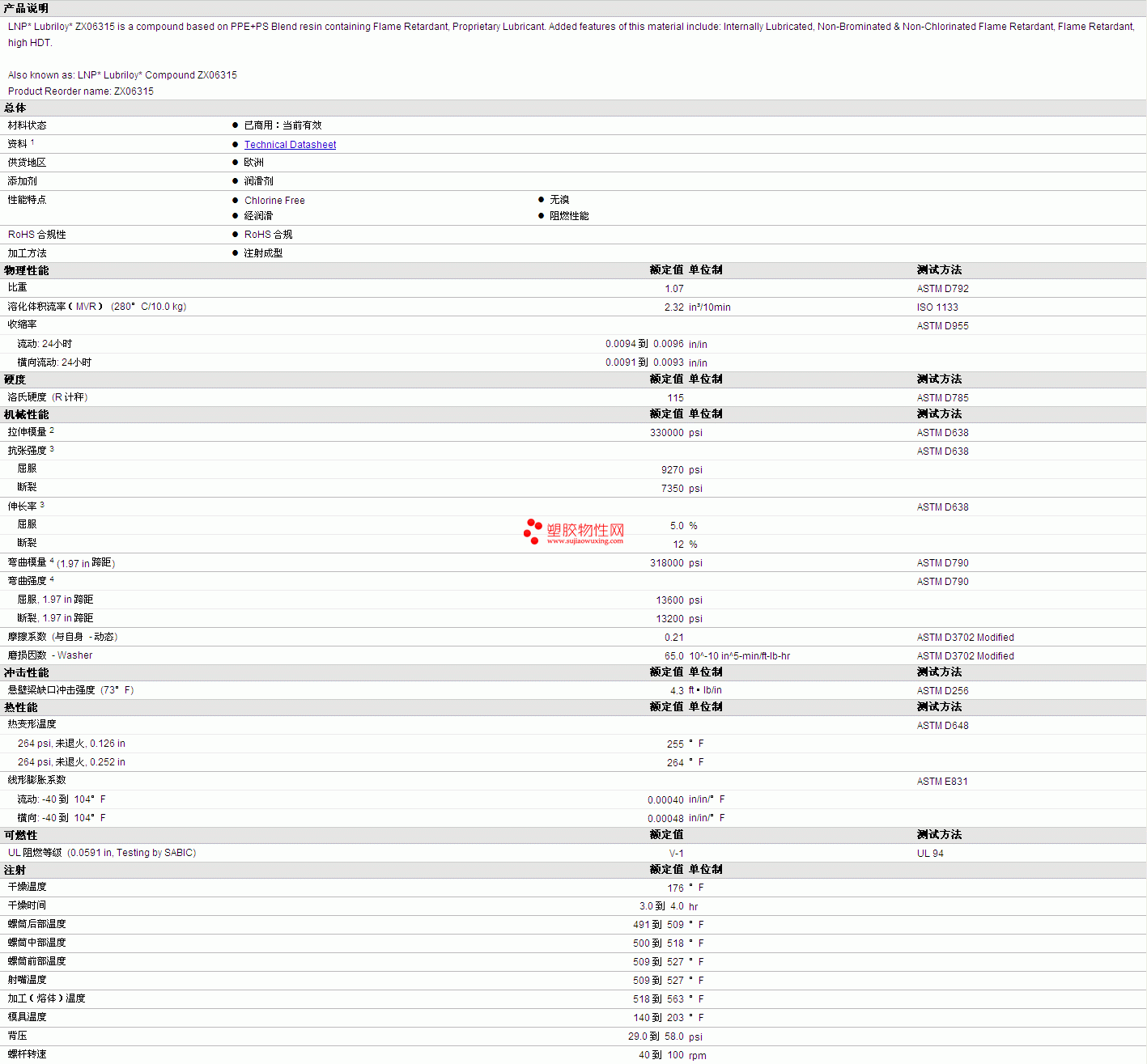Screen dimensions: 1147x1064
Task: Click the 模具温度 row label
Action: click(x=27, y=1017)
